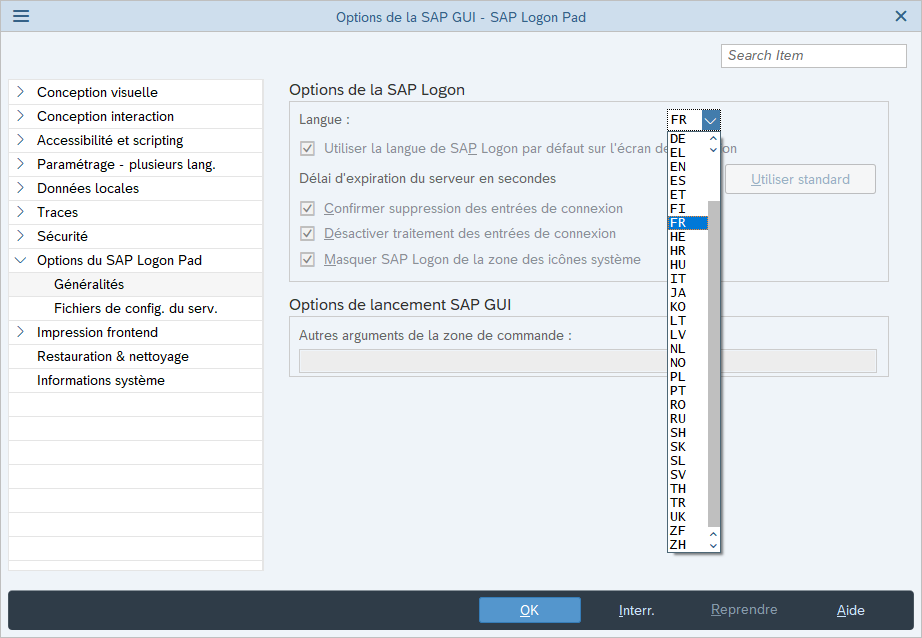Choose HR in the language list

(x=688, y=251)
